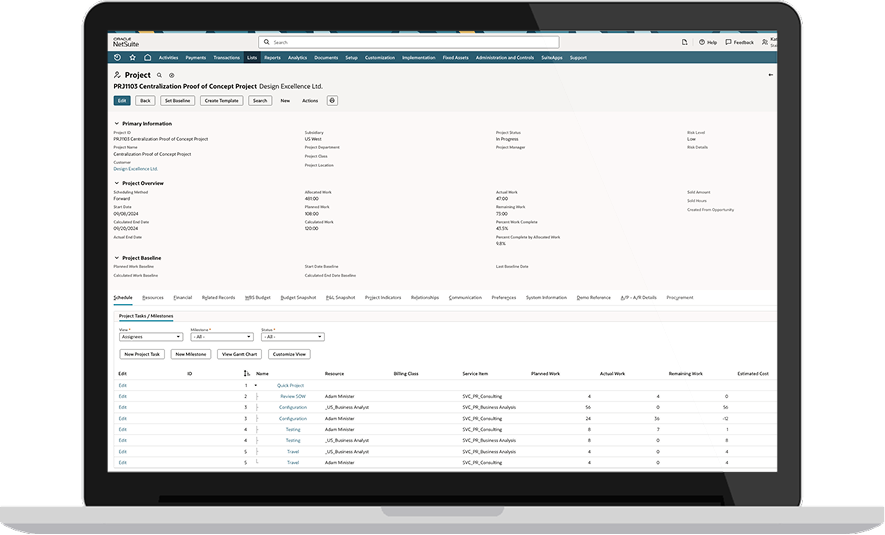885x535 pixels.
Task: Click the New Project Task button
Action: (142, 354)
